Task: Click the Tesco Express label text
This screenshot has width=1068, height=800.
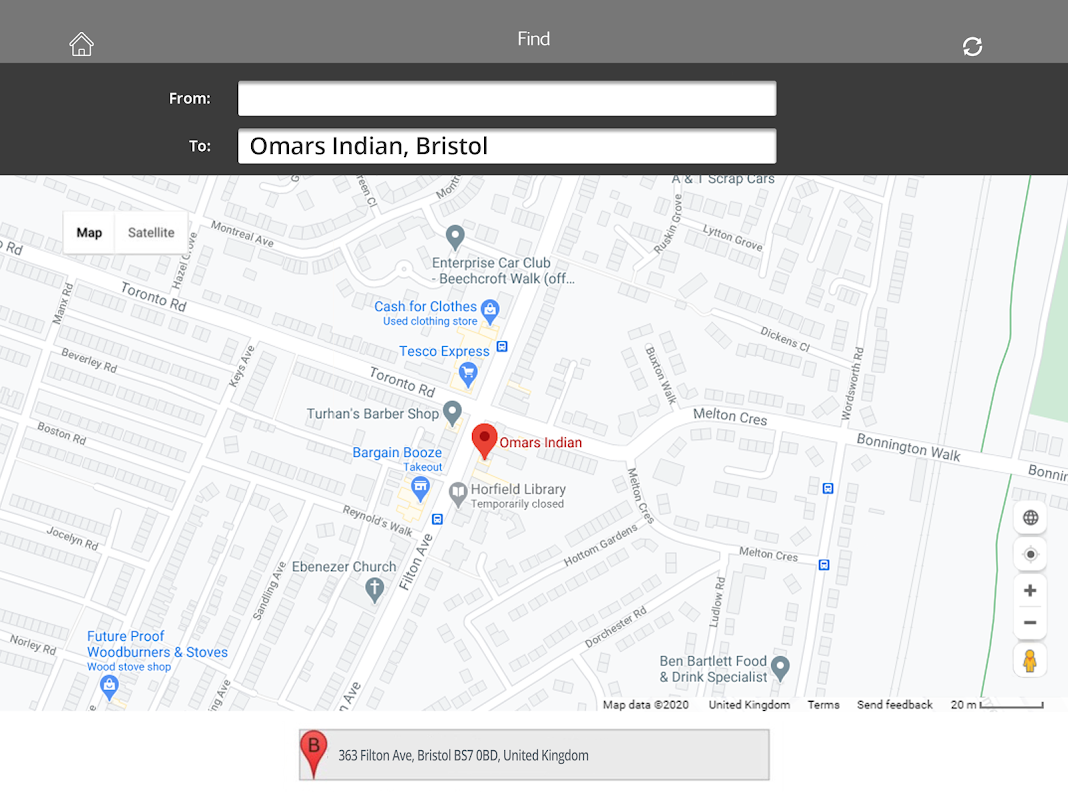Action: 444,351
